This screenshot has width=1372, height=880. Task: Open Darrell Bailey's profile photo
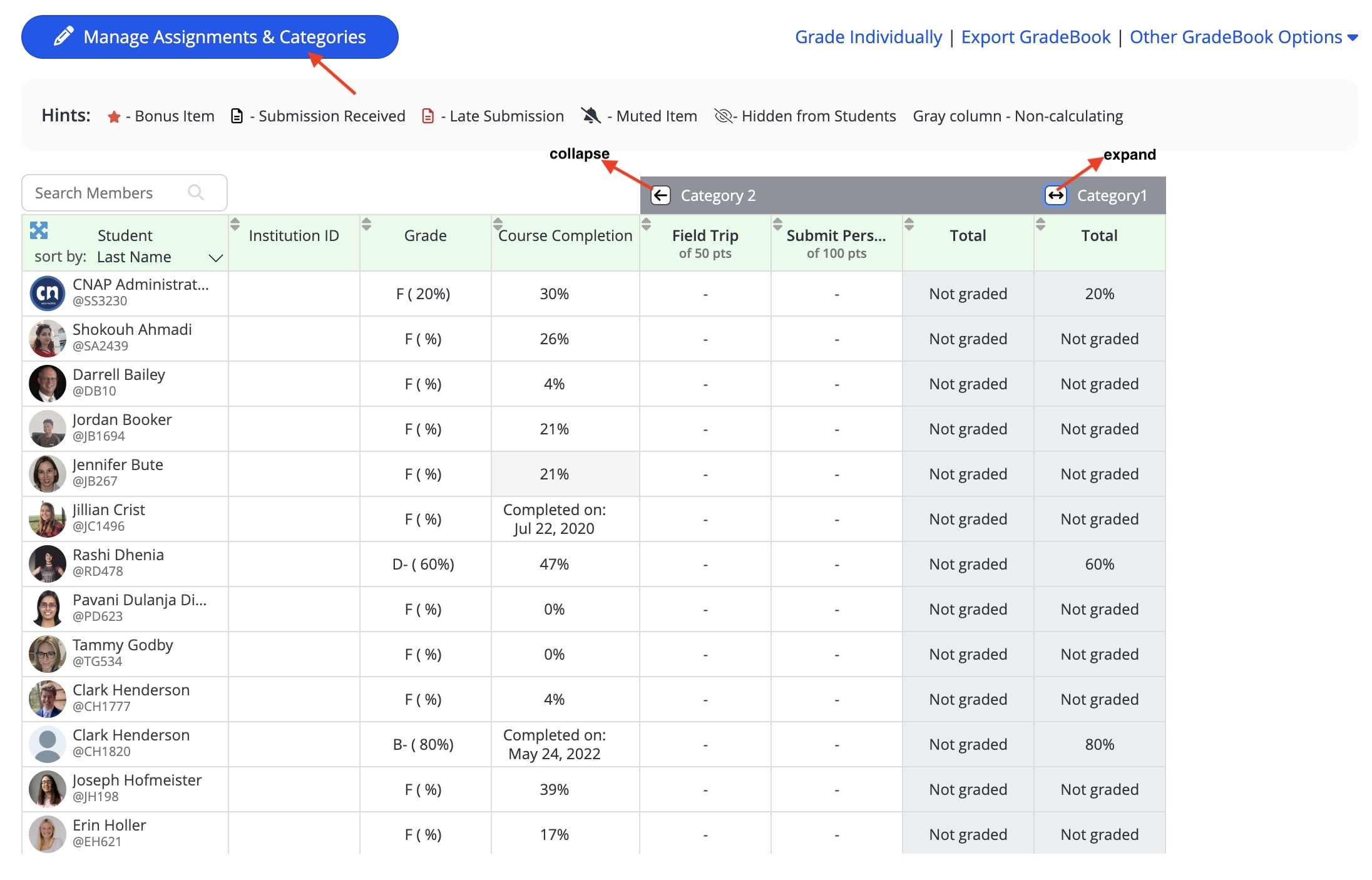(x=48, y=384)
